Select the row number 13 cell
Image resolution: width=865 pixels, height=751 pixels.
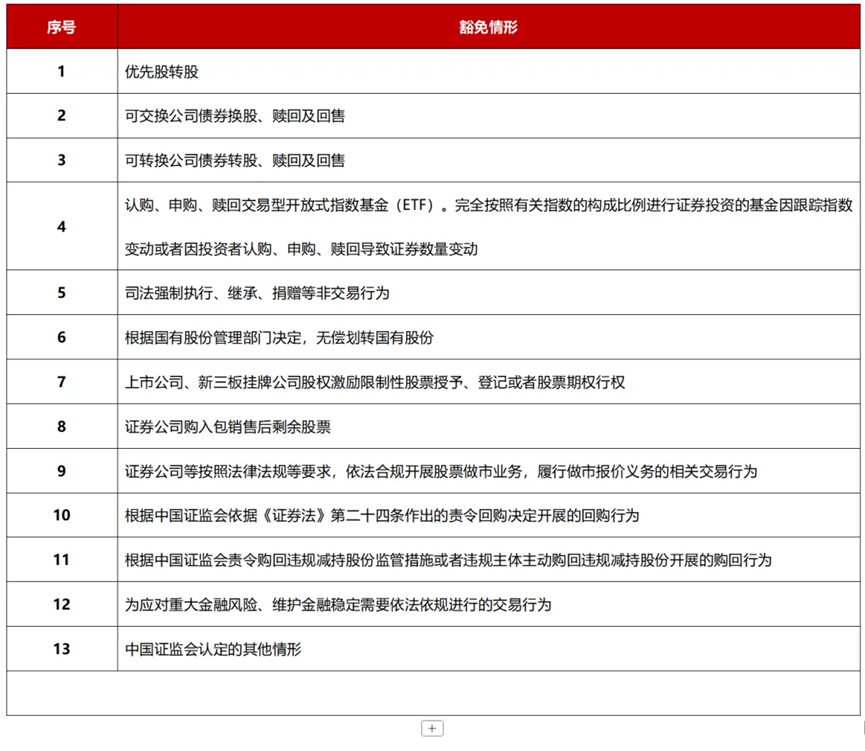61,648
